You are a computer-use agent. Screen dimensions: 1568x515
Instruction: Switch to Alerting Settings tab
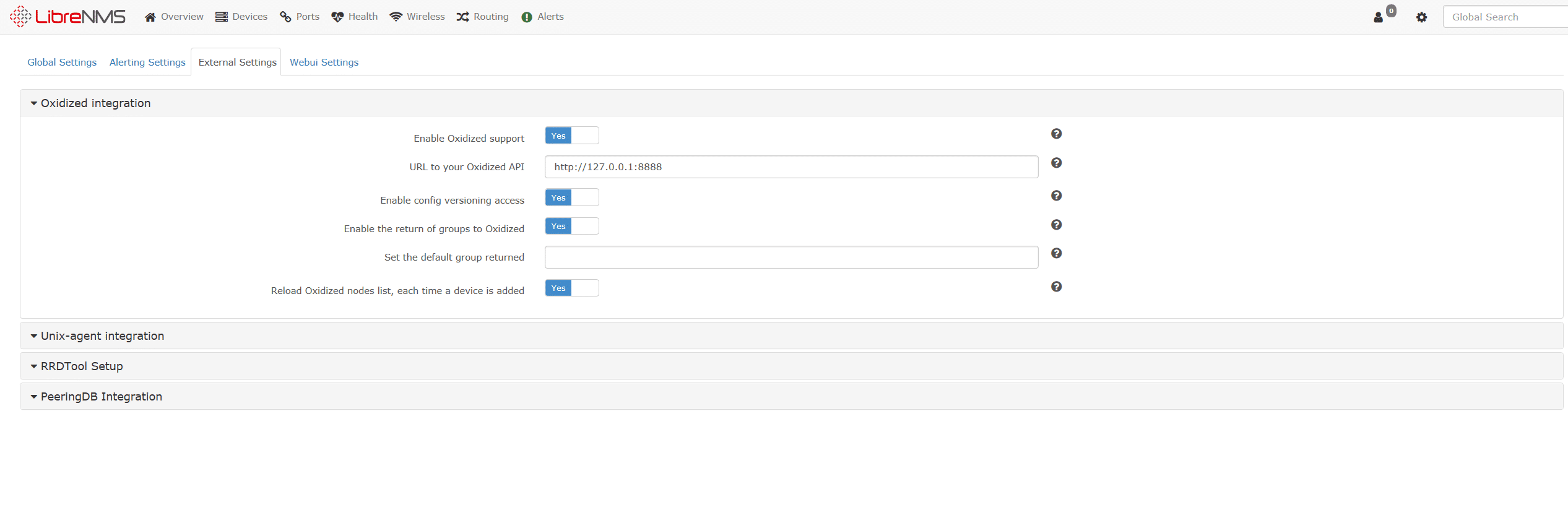(x=147, y=63)
